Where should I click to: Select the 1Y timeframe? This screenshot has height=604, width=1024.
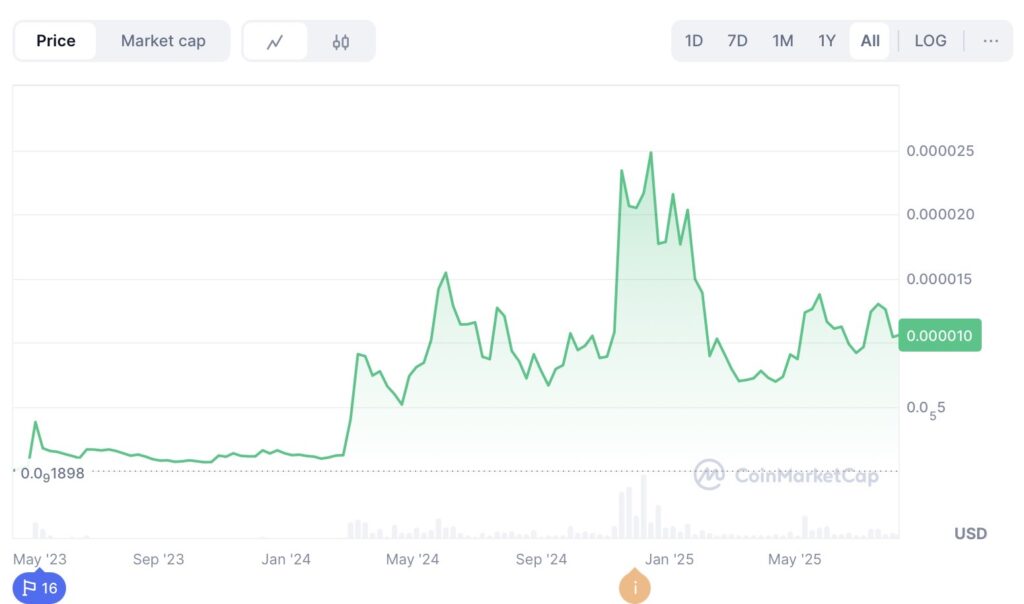826,41
